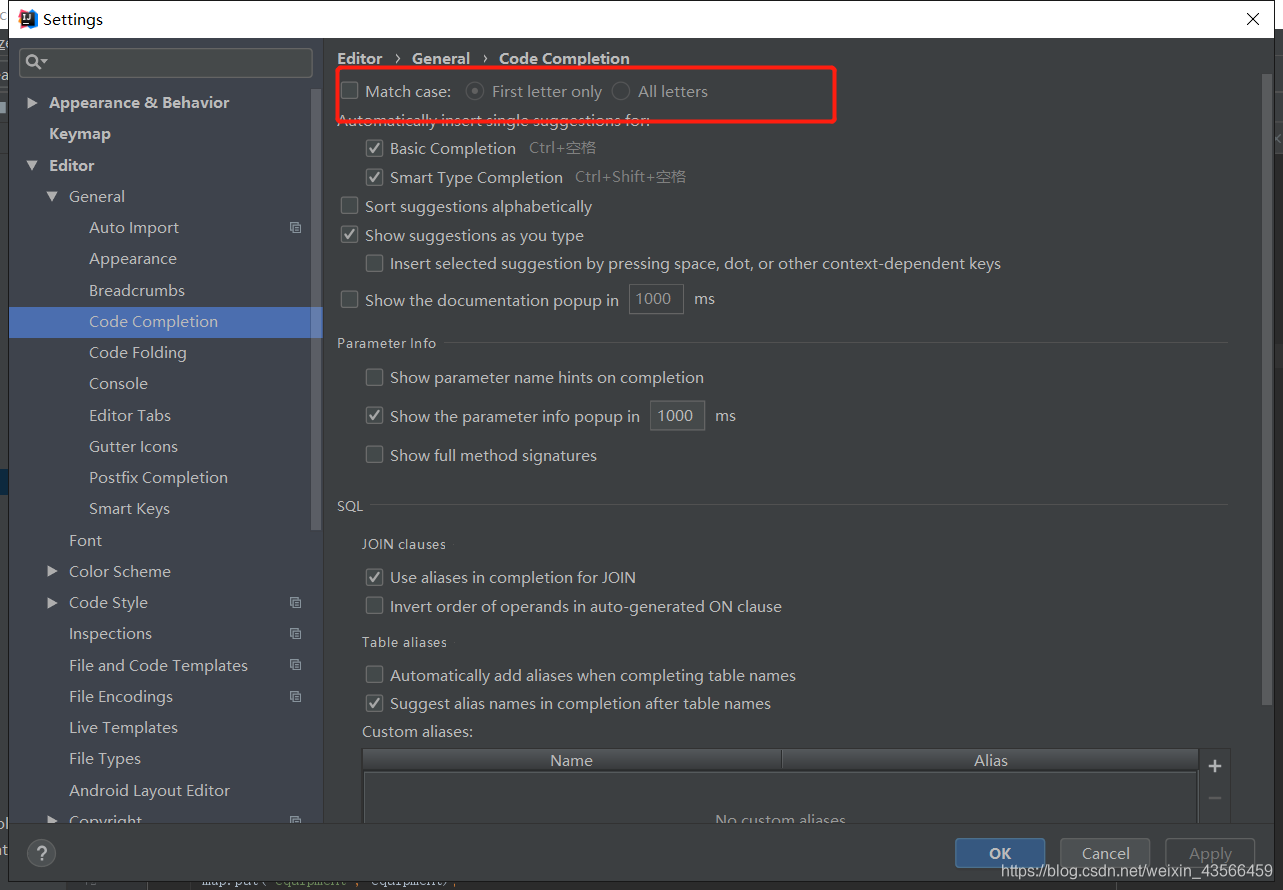Image resolution: width=1283 pixels, height=890 pixels.
Task: Uncheck Smart Type Completion checkbox
Action: click(x=374, y=177)
